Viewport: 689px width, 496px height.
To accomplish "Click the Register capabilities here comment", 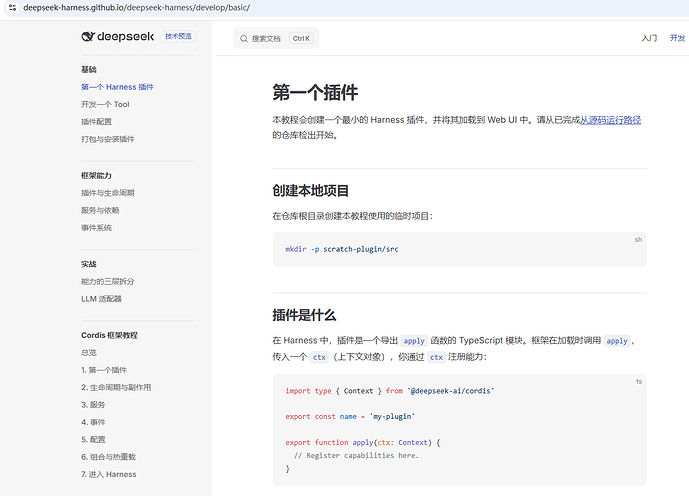I will pyautogui.click(x=356, y=456).
